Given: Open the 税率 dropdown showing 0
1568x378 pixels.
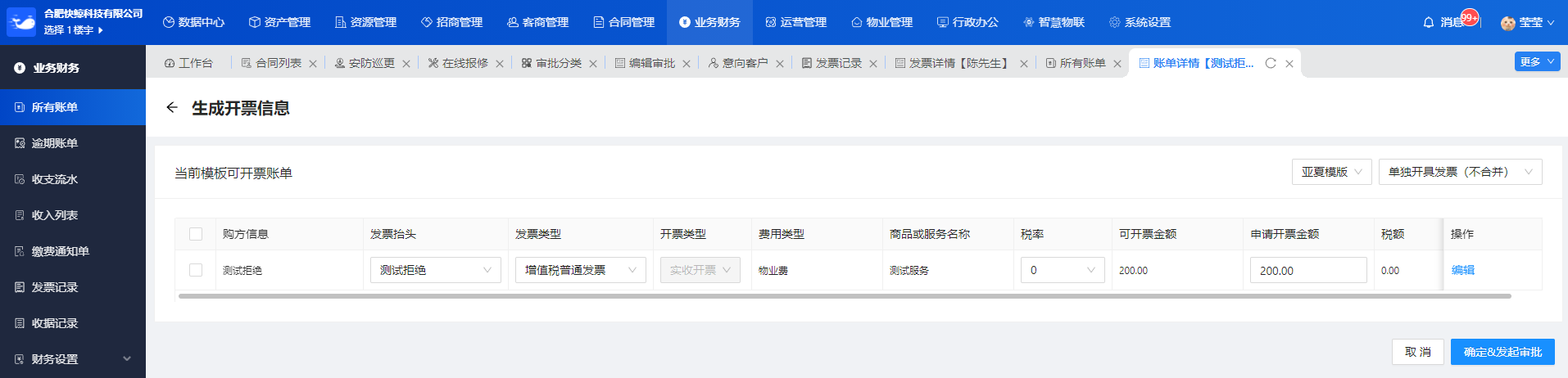Looking at the screenshot, I should point(1063,270).
